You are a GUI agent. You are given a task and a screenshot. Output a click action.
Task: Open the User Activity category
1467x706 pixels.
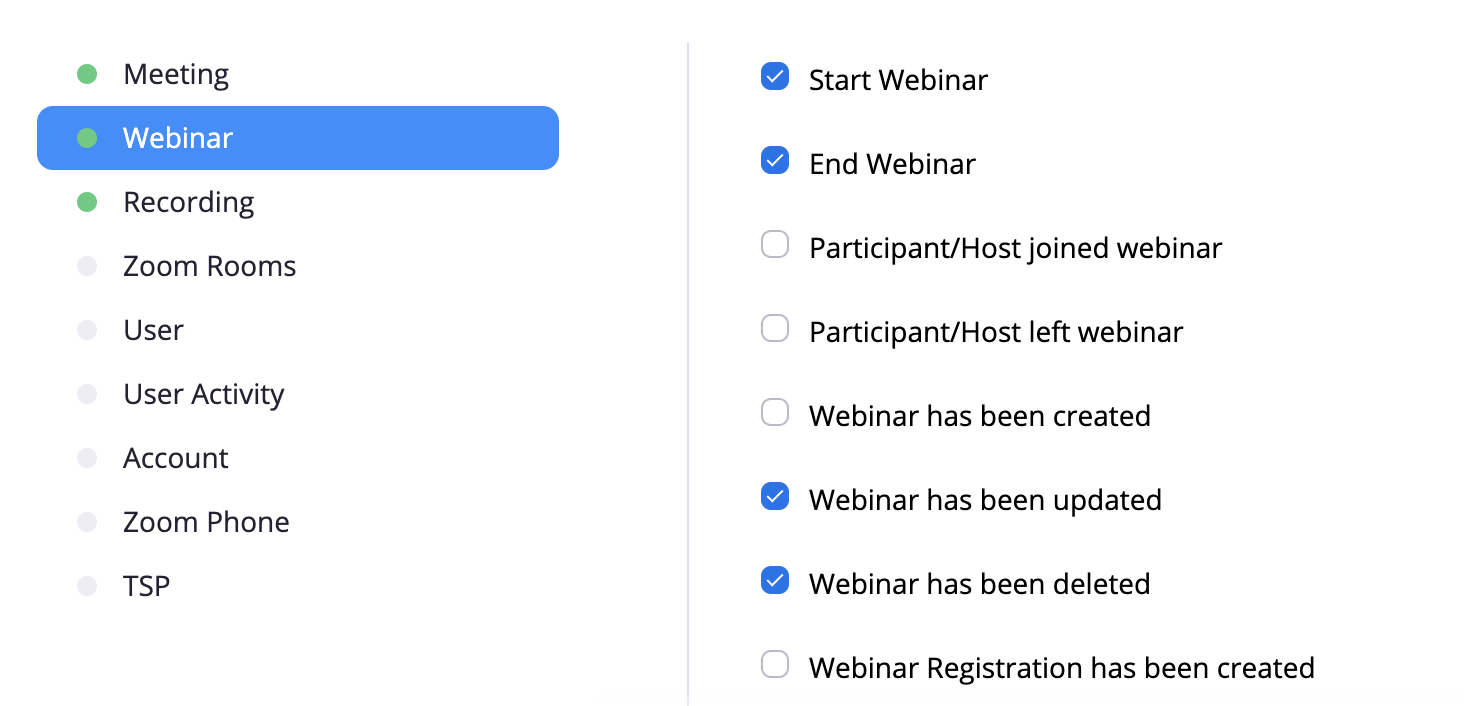click(297, 394)
